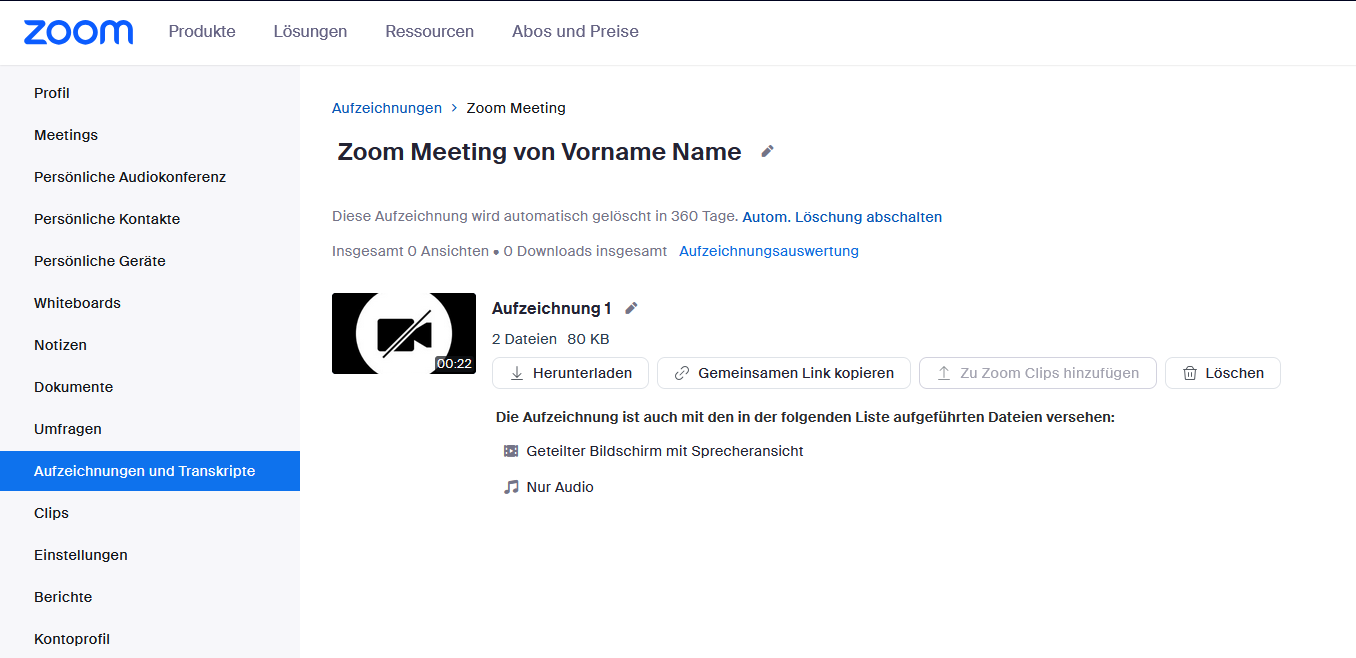The height and width of the screenshot is (658, 1356).
Task: Open the Aufzeichnungsauswertung link
Action: pyautogui.click(x=768, y=251)
